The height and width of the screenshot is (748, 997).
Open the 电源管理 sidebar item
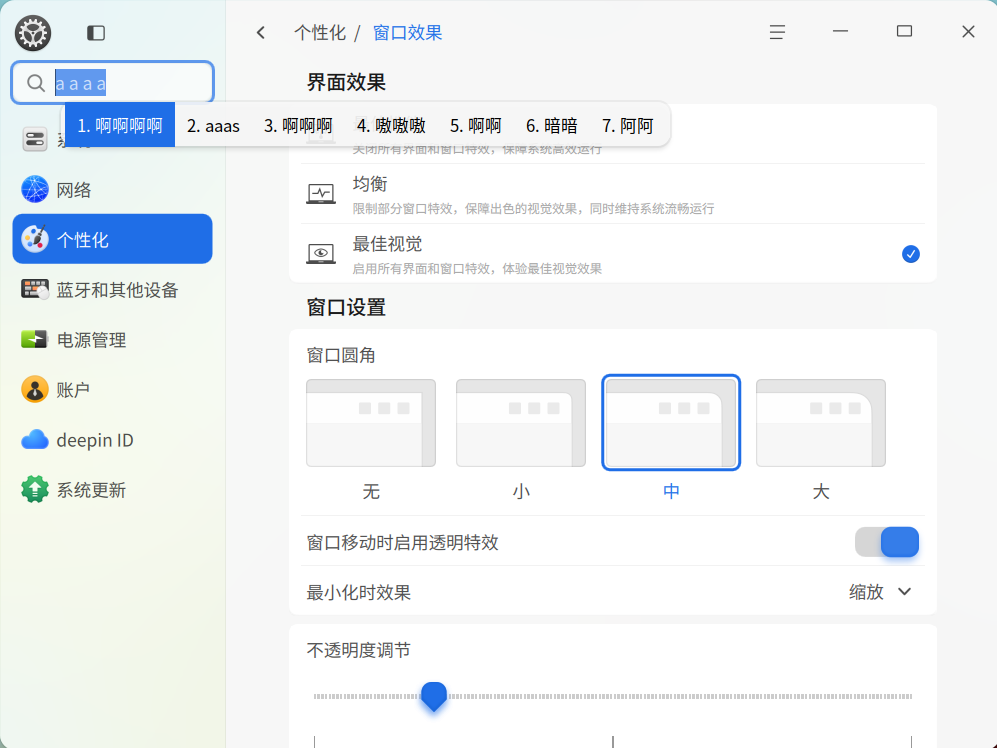coord(113,340)
